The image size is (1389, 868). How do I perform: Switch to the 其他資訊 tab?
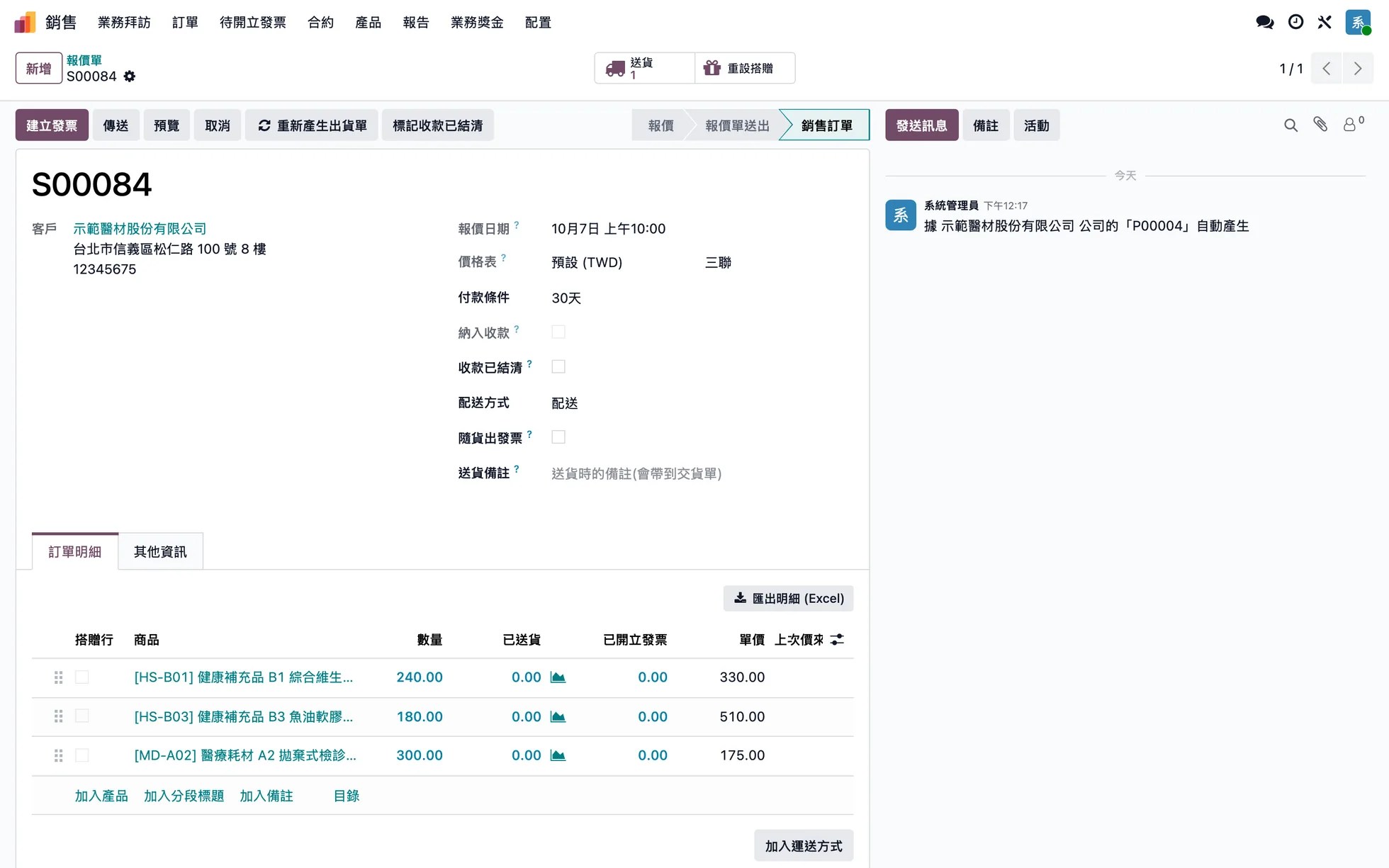point(160,551)
